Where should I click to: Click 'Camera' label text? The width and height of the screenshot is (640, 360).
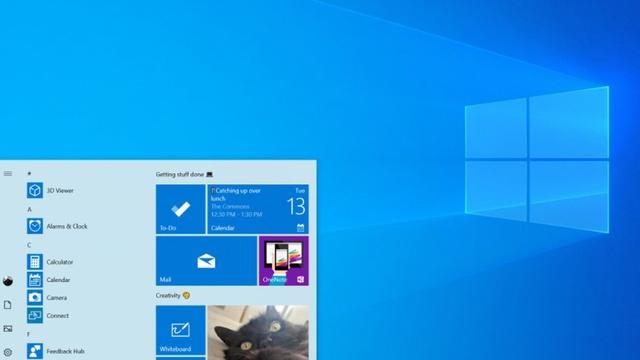[57, 298]
